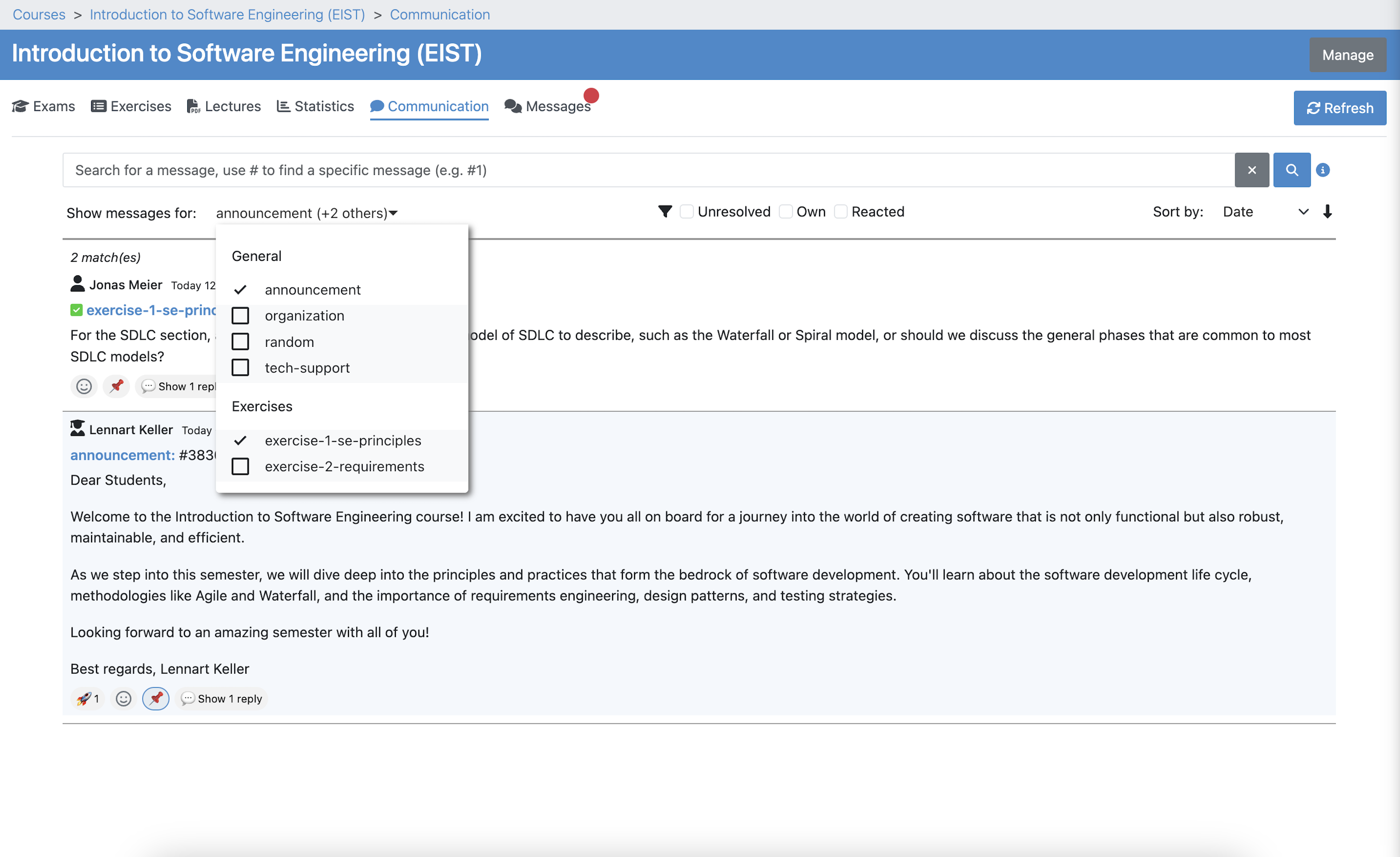Open the Lectures tab

click(x=223, y=106)
